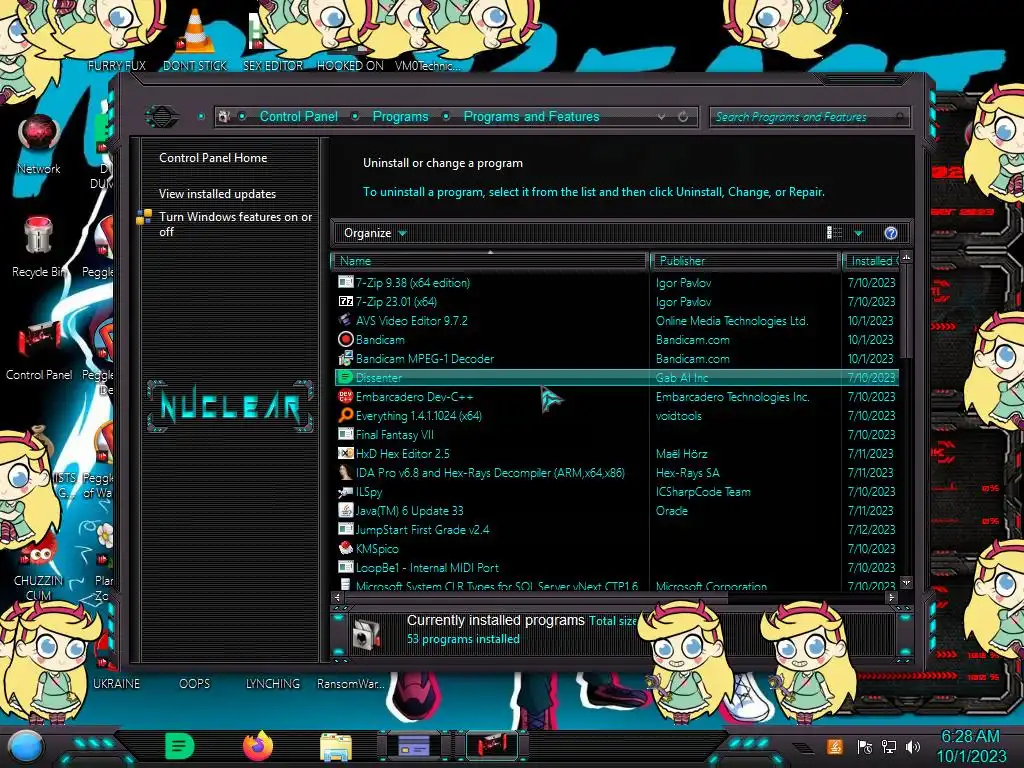Click the change view icon in toolbar
Viewport: 1024px width, 768px height.
click(x=834, y=233)
